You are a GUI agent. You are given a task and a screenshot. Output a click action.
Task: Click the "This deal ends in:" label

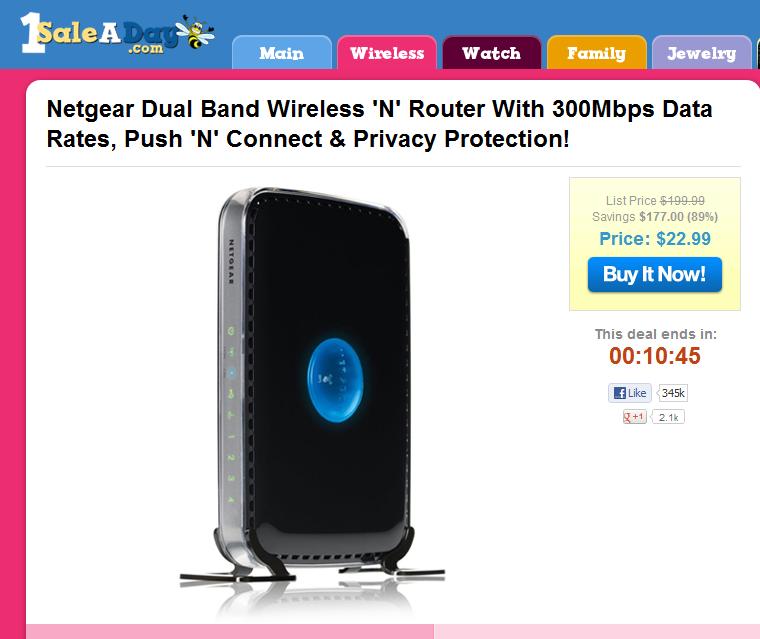655,334
